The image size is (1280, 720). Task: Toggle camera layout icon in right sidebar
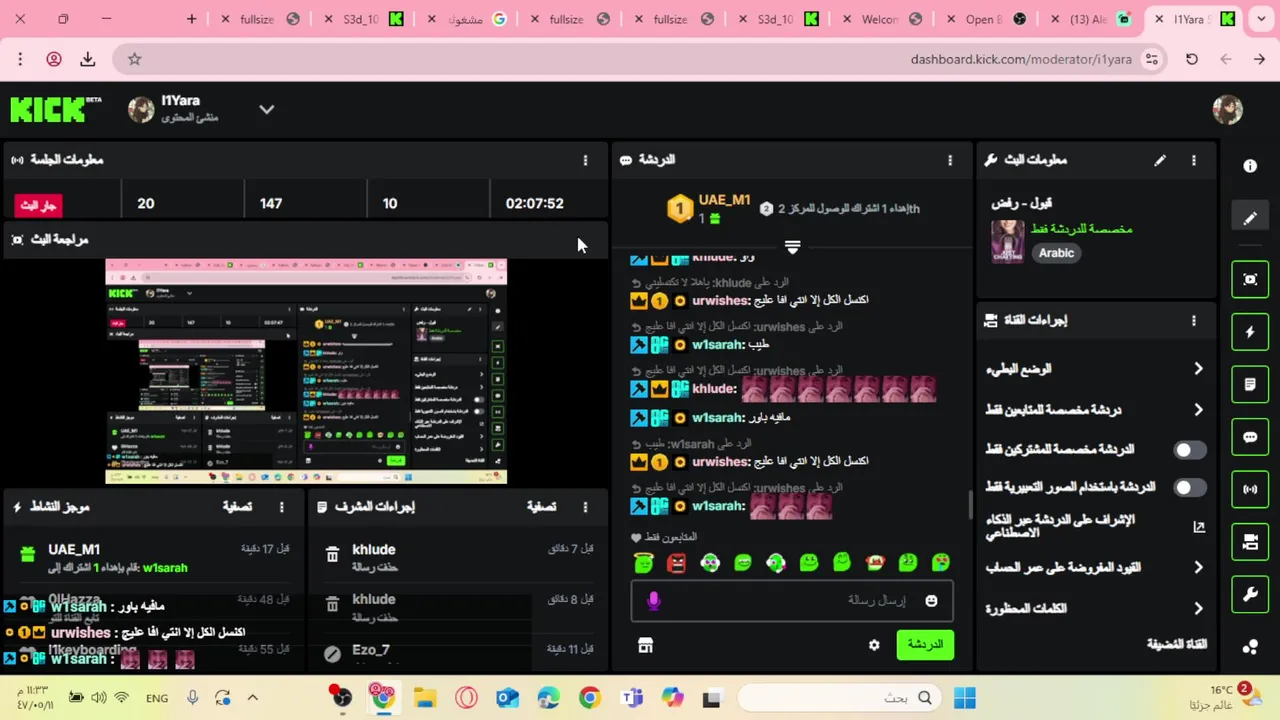pos(1250,542)
